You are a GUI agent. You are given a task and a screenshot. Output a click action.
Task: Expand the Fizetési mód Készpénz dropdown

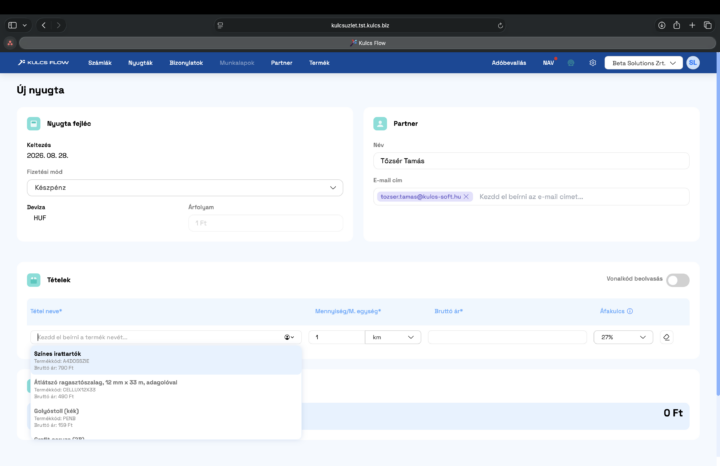coord(185,188)
